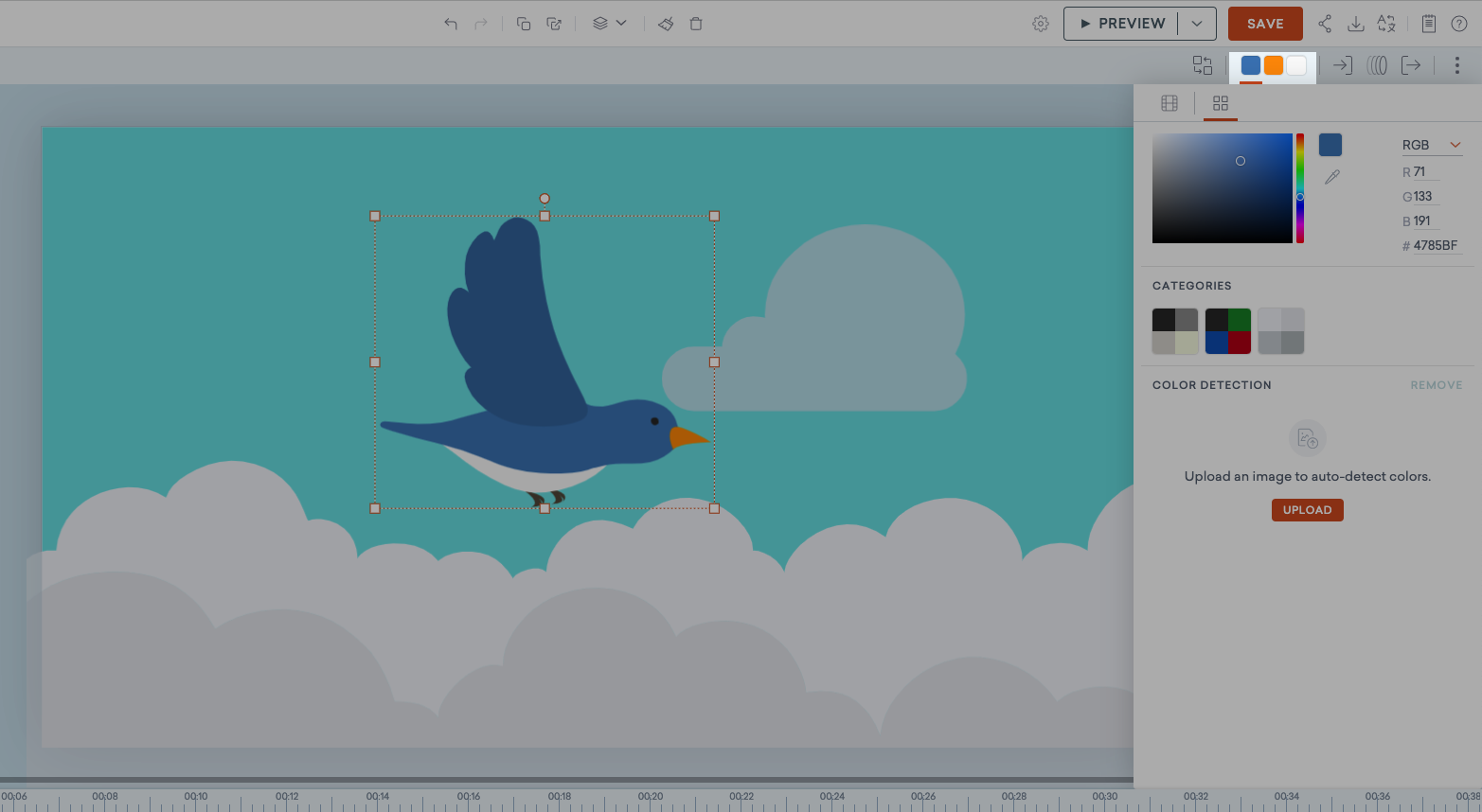
Task: Apply the exit animation icon
Action: [x=1412, y=65]
